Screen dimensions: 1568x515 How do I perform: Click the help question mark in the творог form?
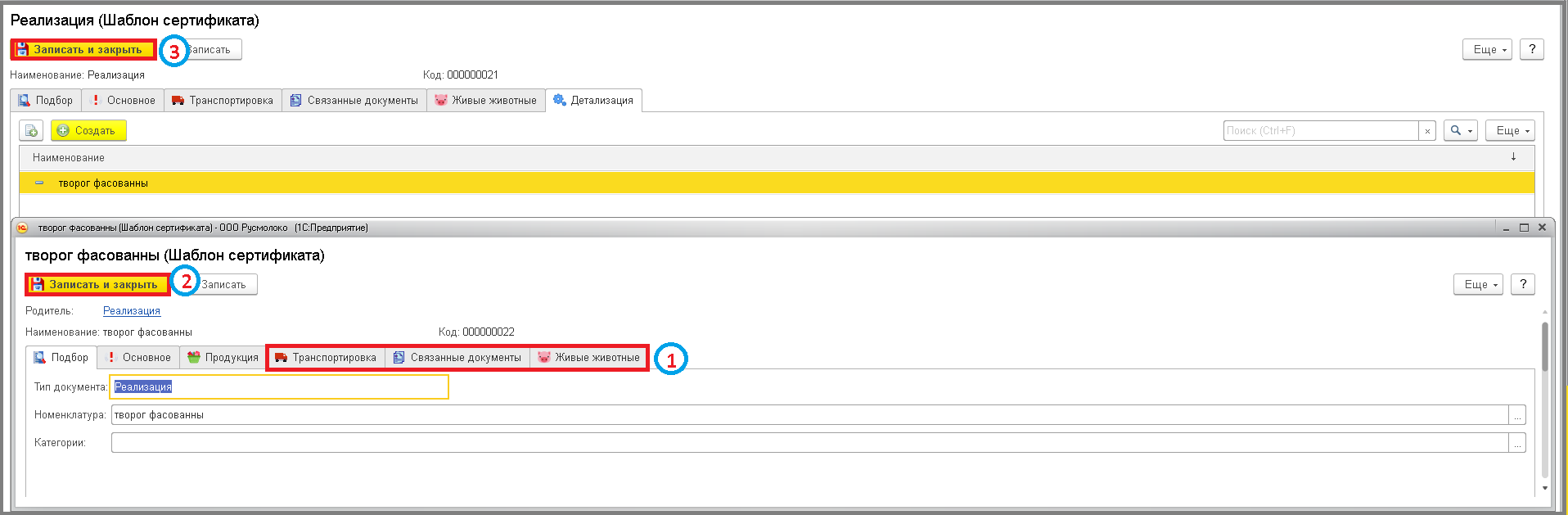1522,284
